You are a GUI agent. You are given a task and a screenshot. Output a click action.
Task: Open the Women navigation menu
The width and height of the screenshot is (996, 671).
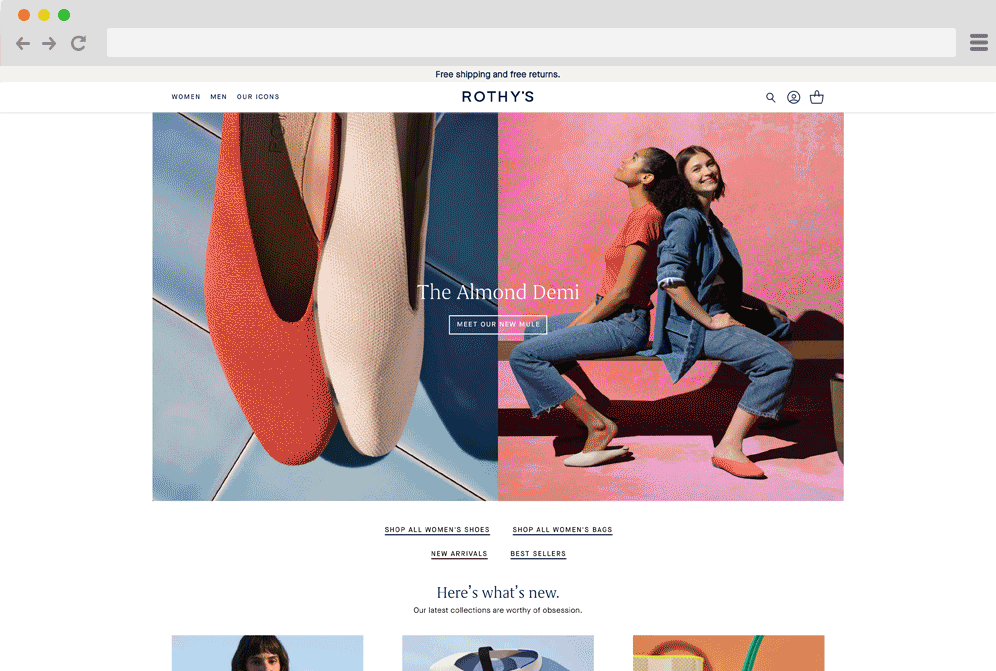186,97
